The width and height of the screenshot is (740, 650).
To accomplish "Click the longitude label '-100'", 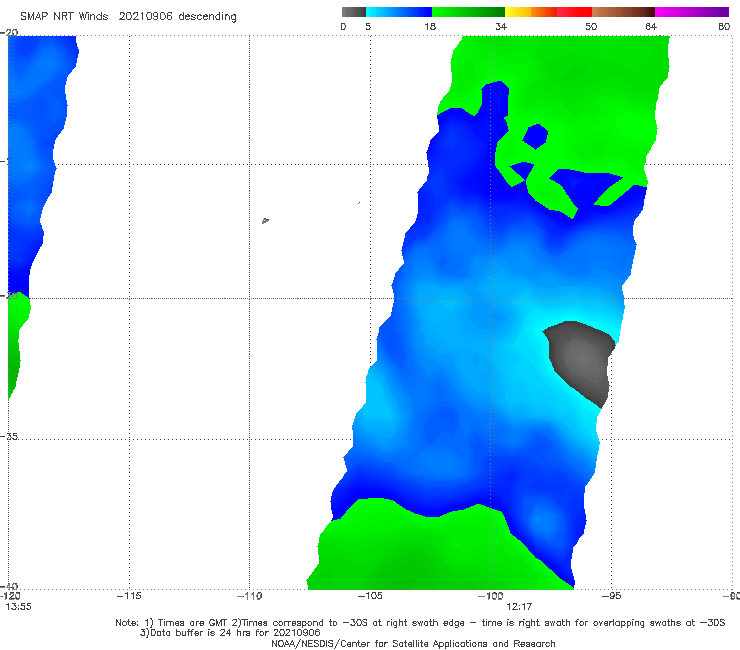I will [x=490, y=596].
